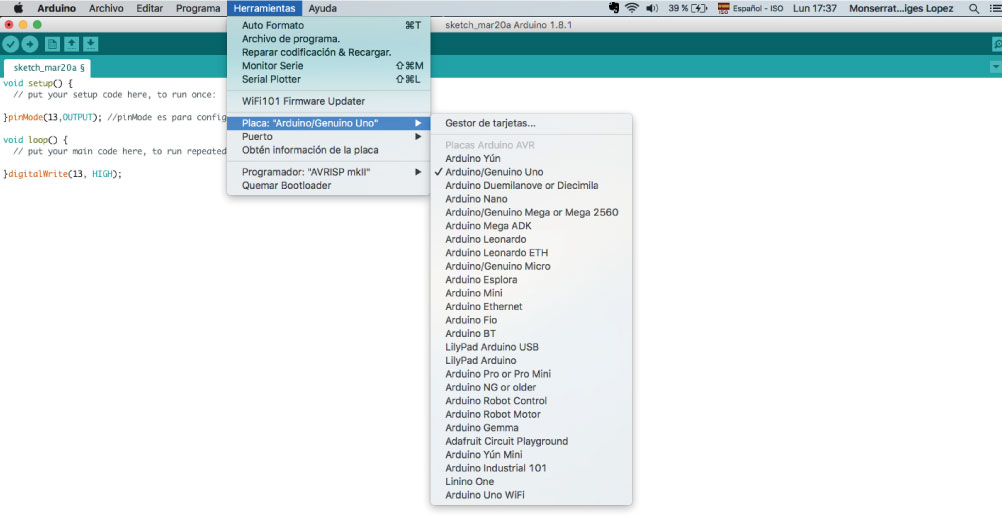Screen dimensions: 1002x525
Task: Open Notification Center icon
Action: 994,8
